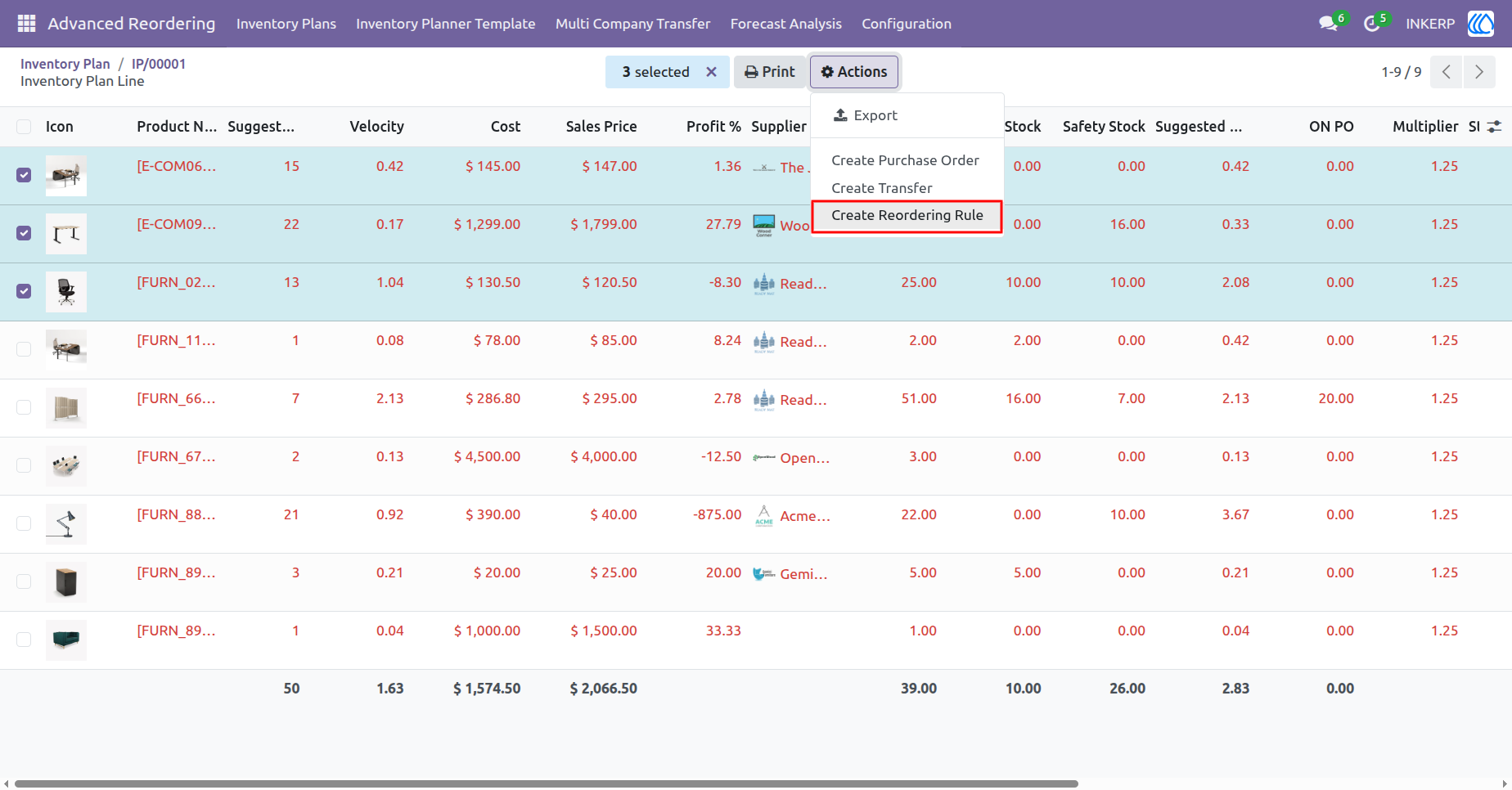Open the Configuration menu

click(x=907, y=24)
